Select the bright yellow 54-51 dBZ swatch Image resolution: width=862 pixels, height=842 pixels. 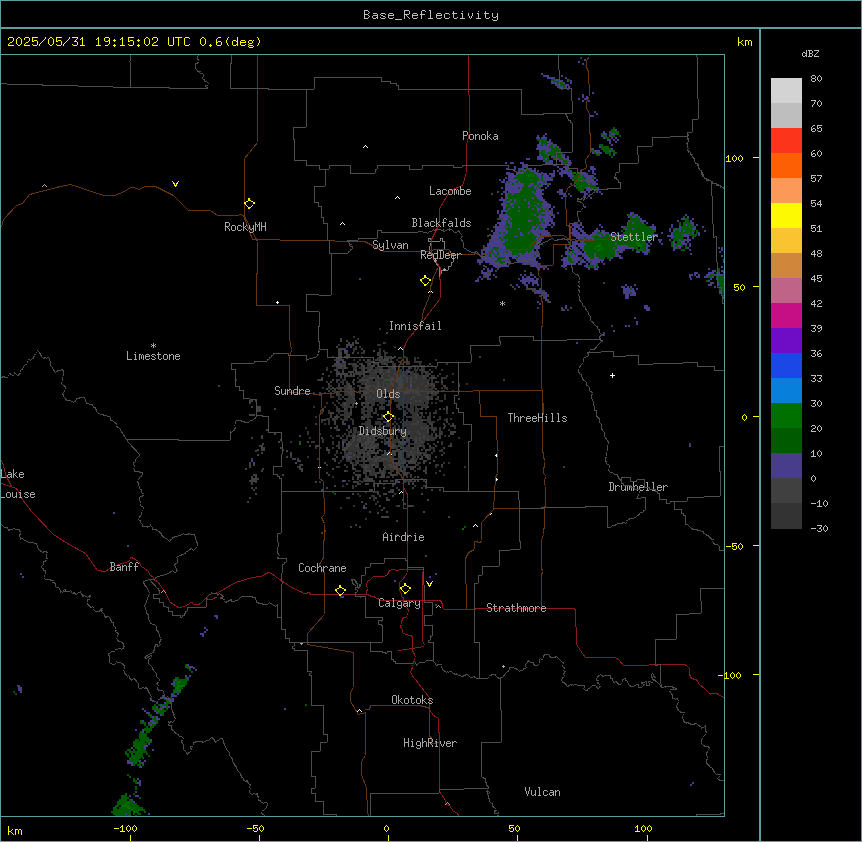[x=786, y=215]
